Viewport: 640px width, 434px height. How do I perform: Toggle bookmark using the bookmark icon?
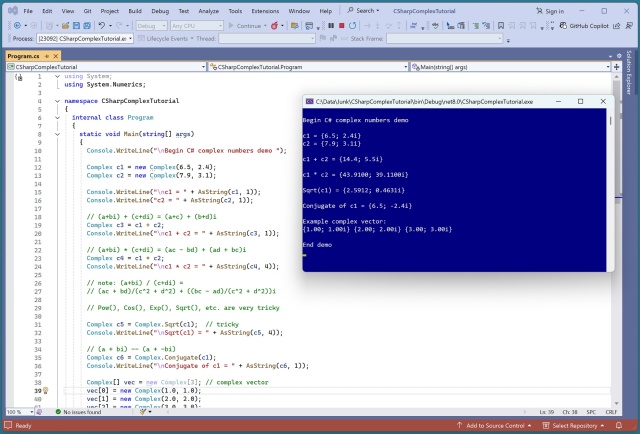tap(501, 26)
